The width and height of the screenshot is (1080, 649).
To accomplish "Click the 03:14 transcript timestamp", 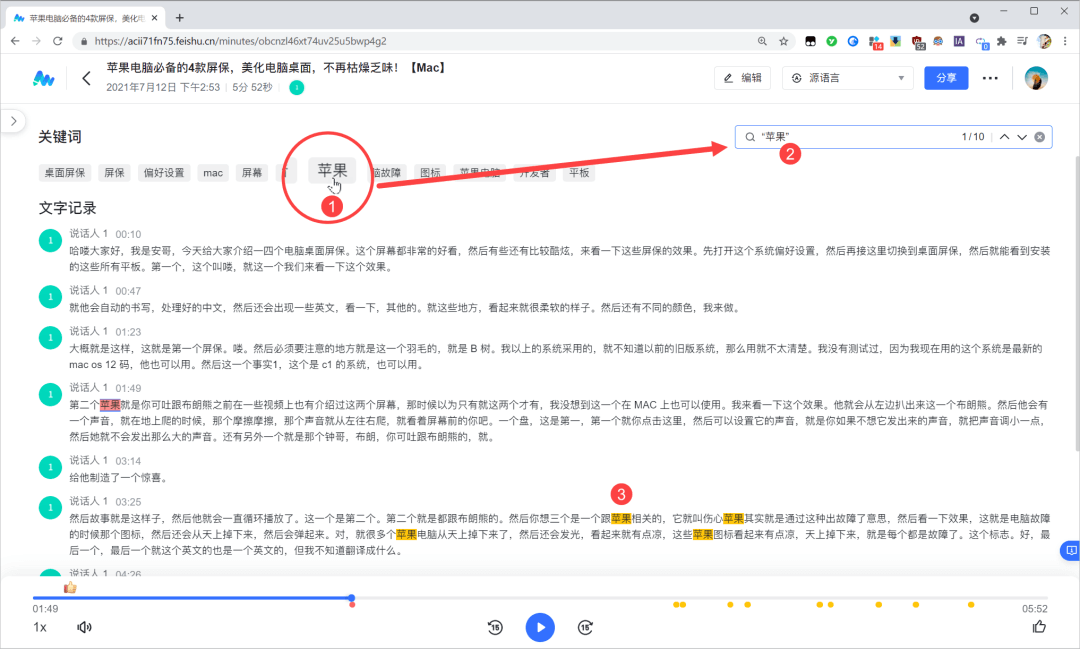I will 128,460.
